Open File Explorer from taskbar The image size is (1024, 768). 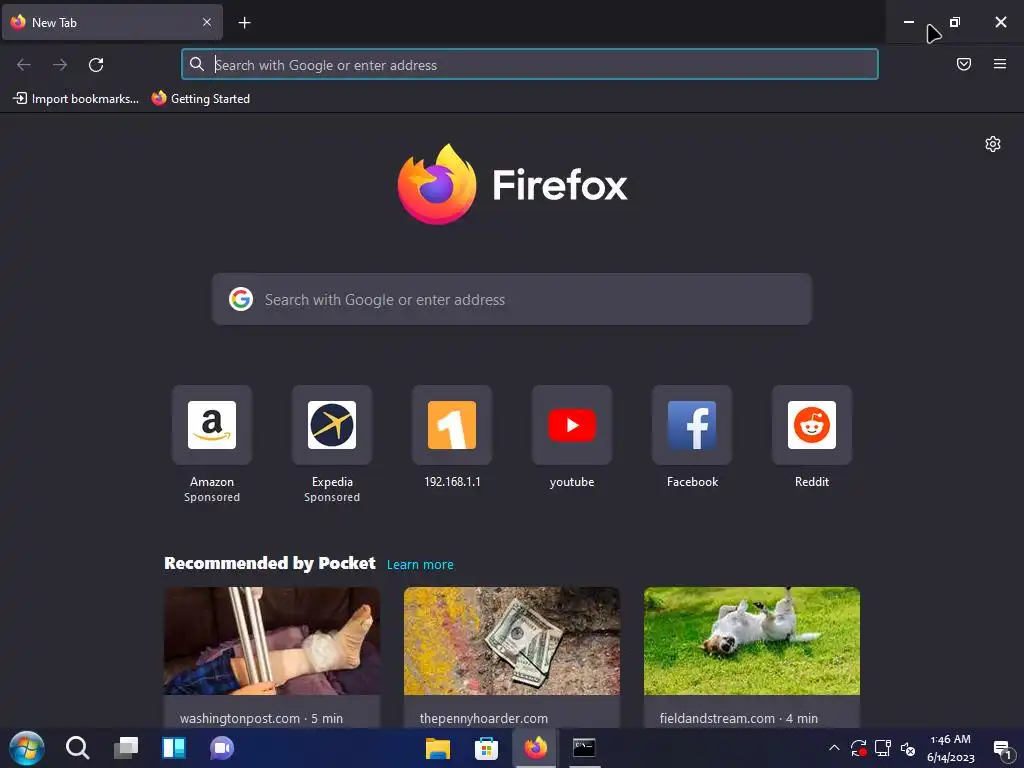[438, 748]
